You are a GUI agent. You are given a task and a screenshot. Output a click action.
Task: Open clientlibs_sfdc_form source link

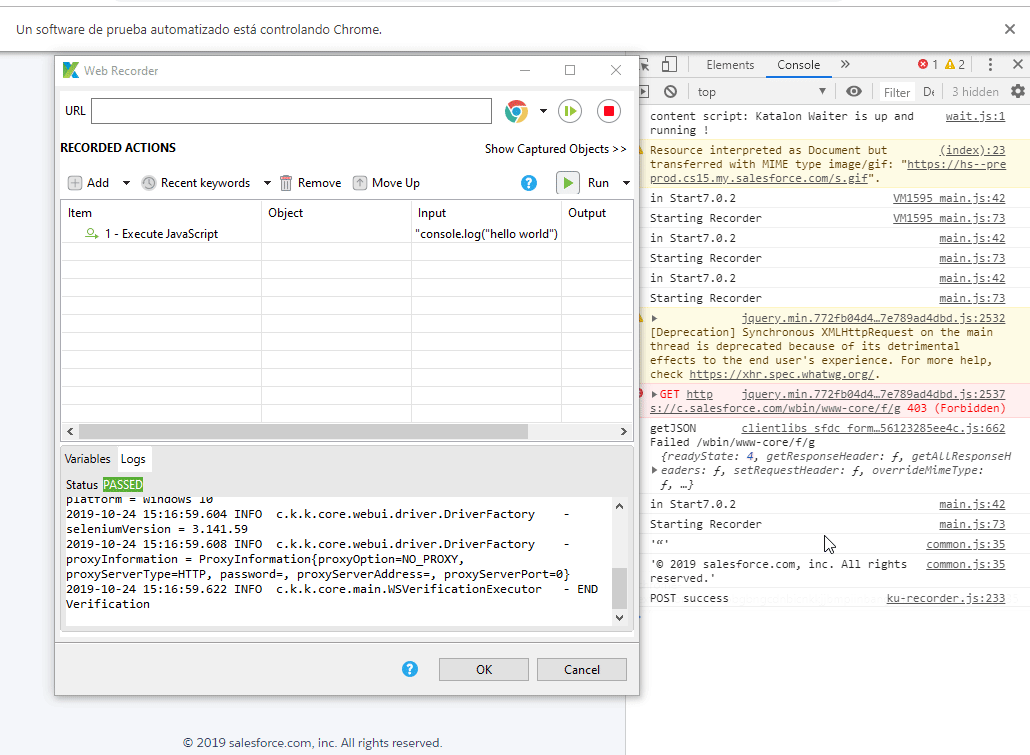tap(873, 428)
